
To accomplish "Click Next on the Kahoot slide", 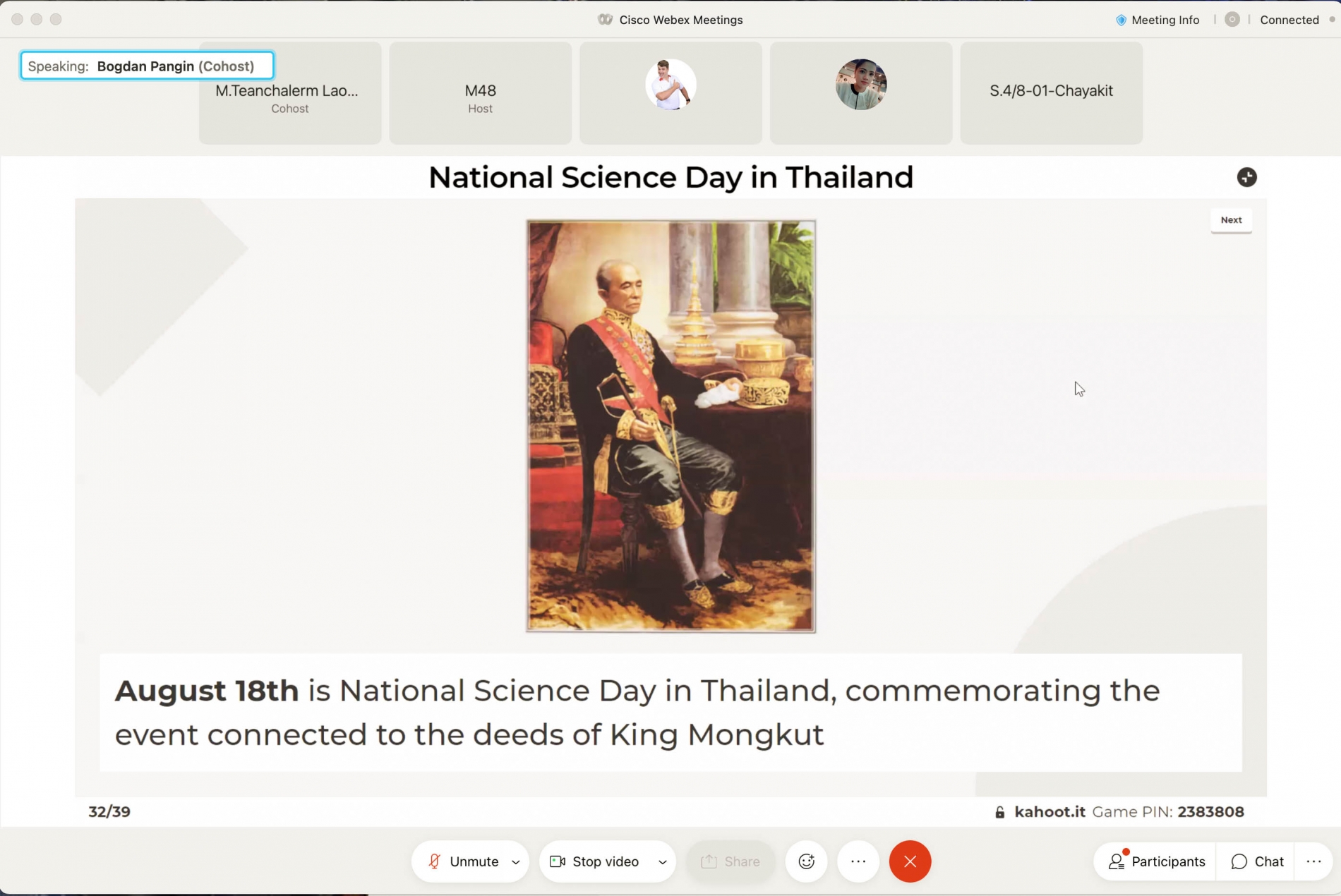I will 1231,220.
